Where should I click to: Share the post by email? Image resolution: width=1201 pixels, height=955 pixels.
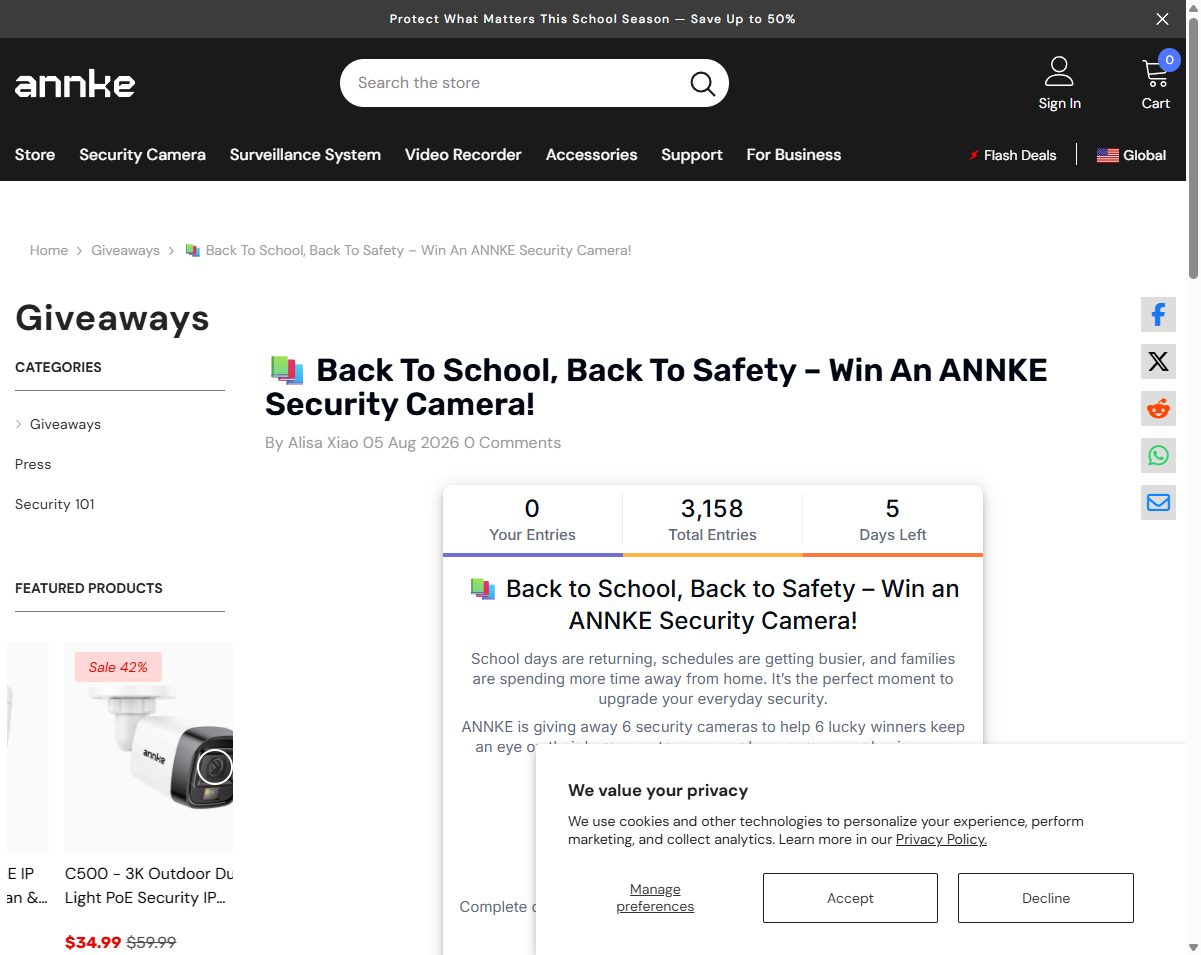(1158, 503)
